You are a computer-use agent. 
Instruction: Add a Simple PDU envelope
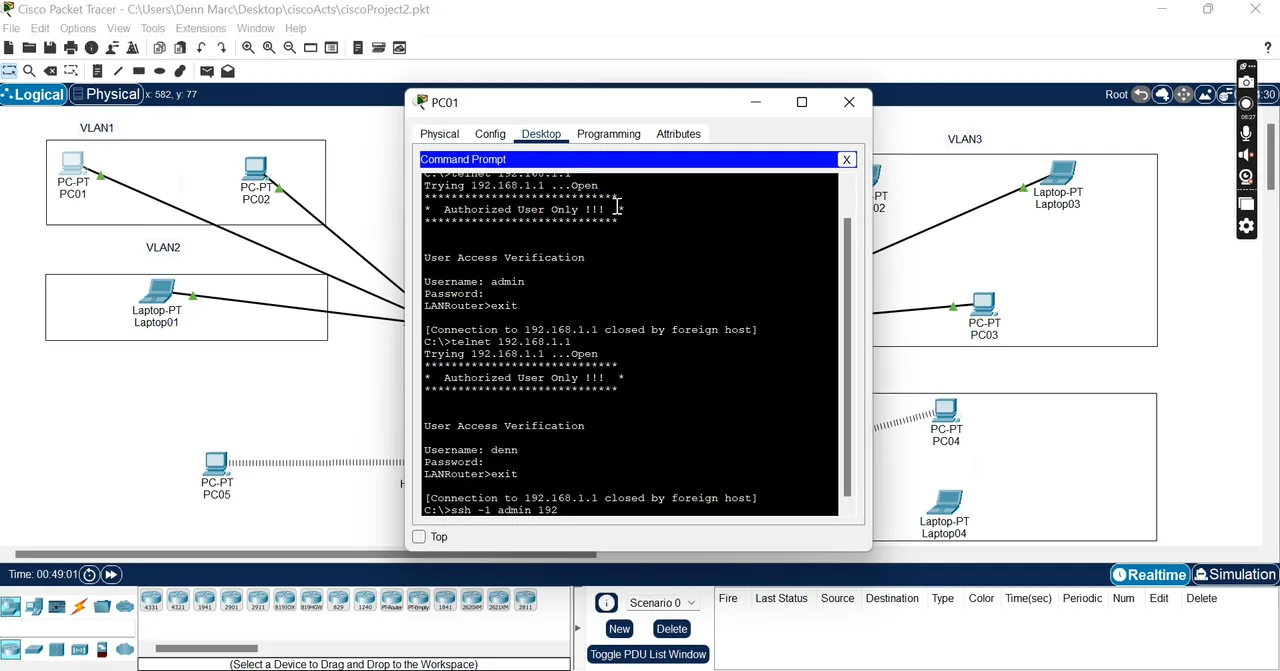[x=207, y=71]
